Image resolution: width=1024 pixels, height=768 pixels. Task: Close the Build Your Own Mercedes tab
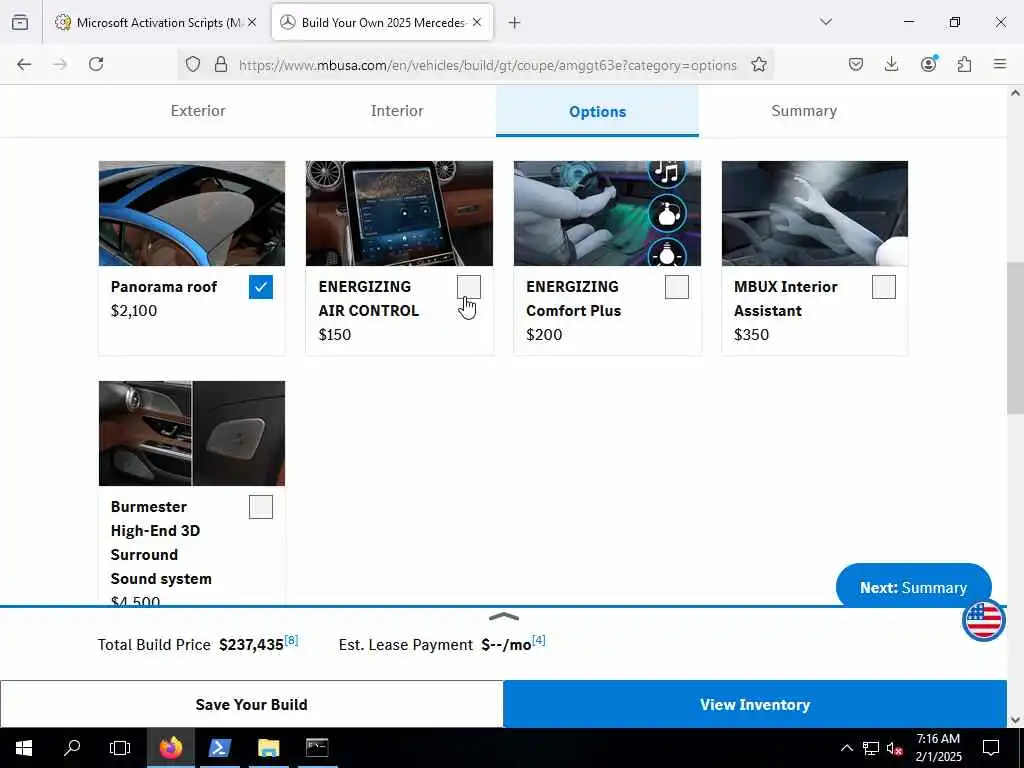coord(477,22)
